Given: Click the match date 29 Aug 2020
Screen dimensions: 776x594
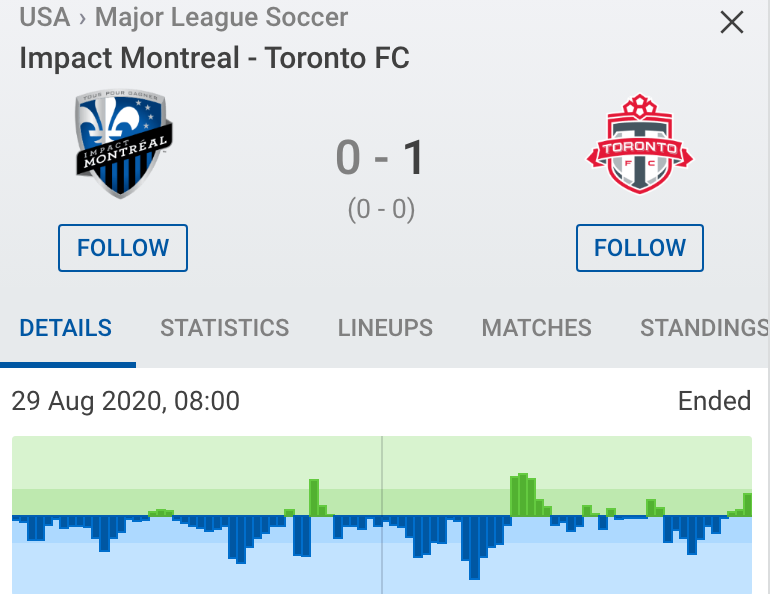Looking at the screenshot, I should pyautogui.click(x=89, y=401).
